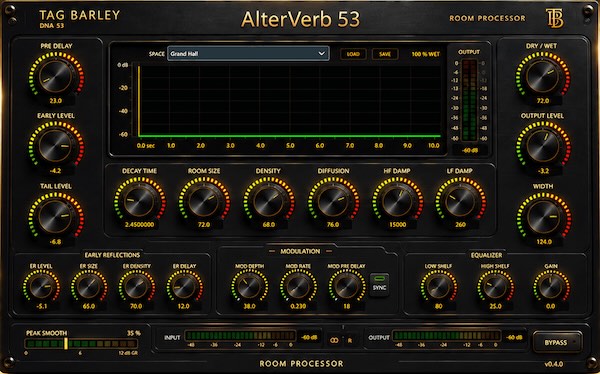Viewport: 600px width, 374px height.
Task: Click the Mod Pre Delay knob
Action: point(347,287)
